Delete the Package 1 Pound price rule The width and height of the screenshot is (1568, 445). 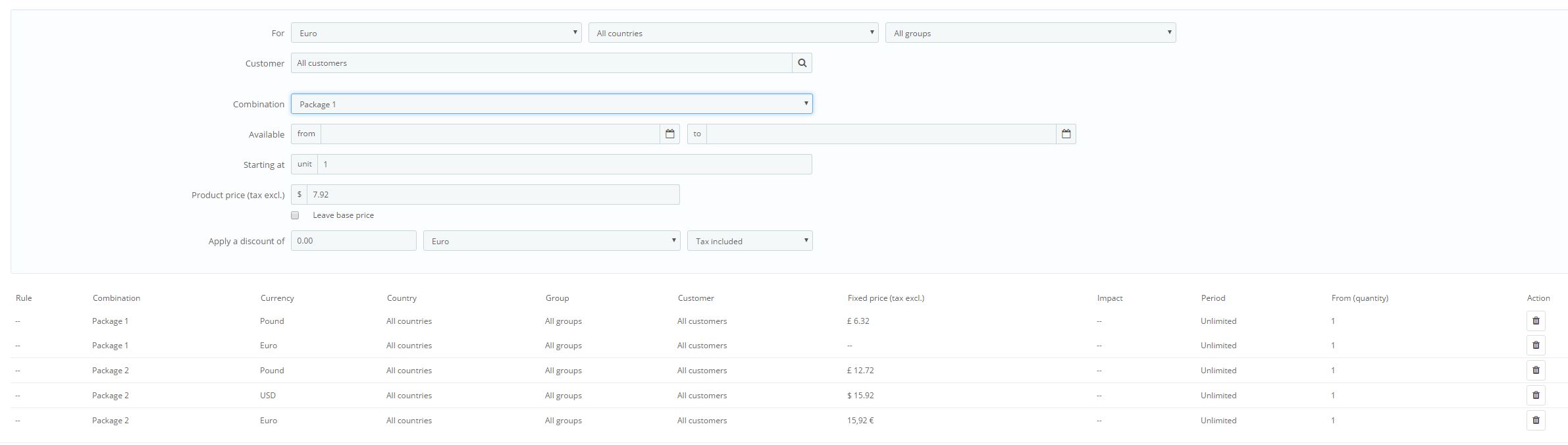pyautogui.click(x=1536, y=321)
